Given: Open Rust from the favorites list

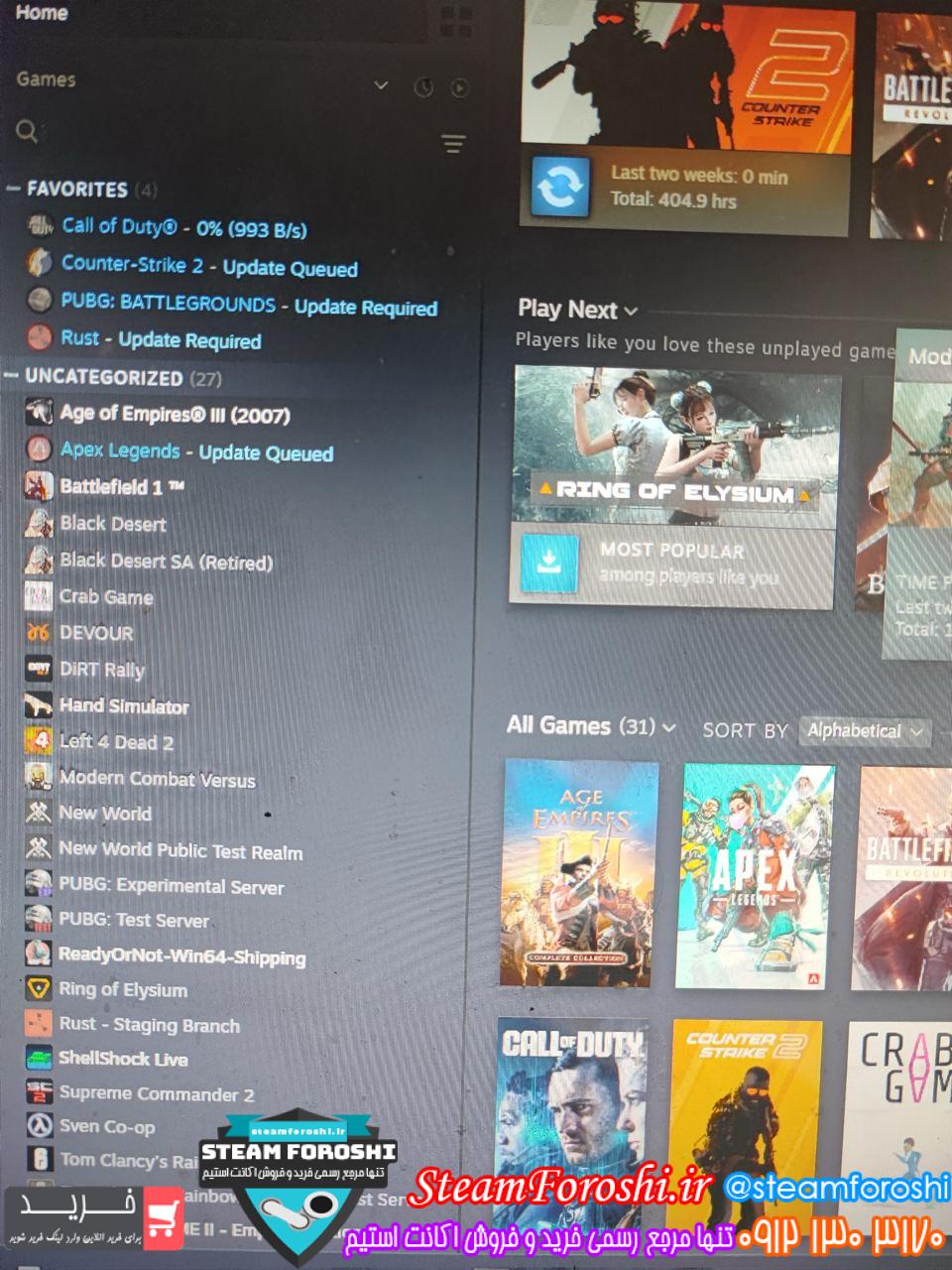Looking at the screenshot, I should (x=79, y=338).
